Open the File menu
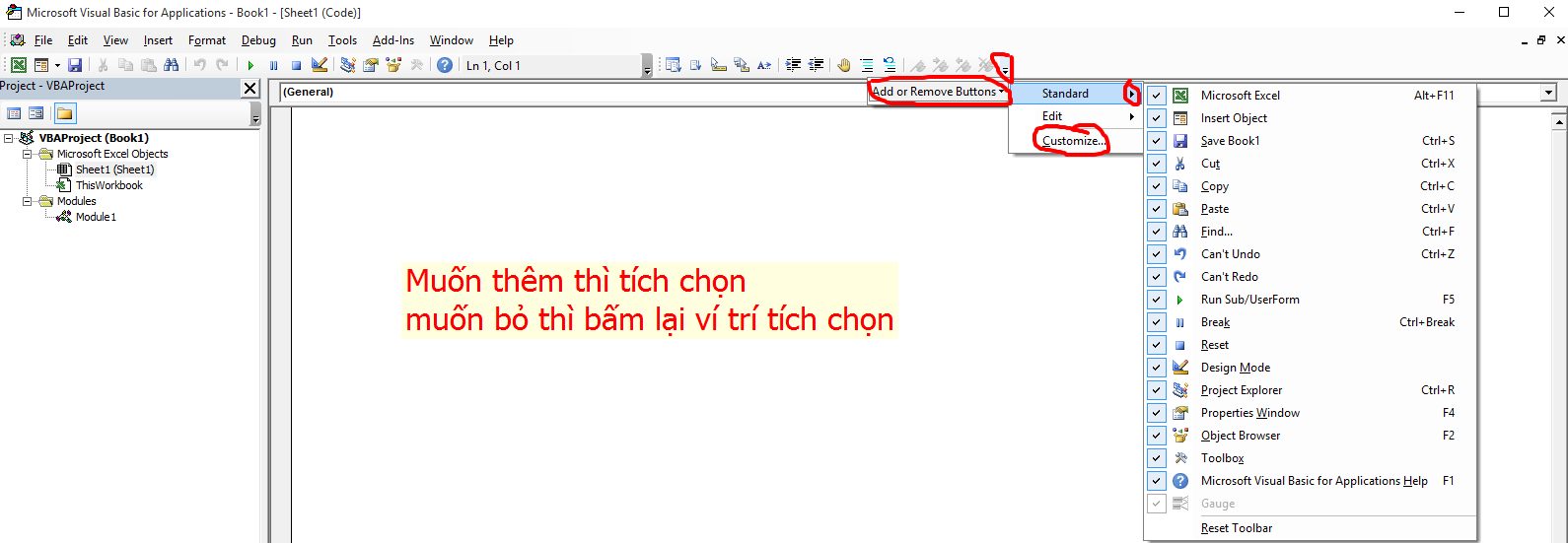Screen dimensions: 1568x543 click(43, 40)
